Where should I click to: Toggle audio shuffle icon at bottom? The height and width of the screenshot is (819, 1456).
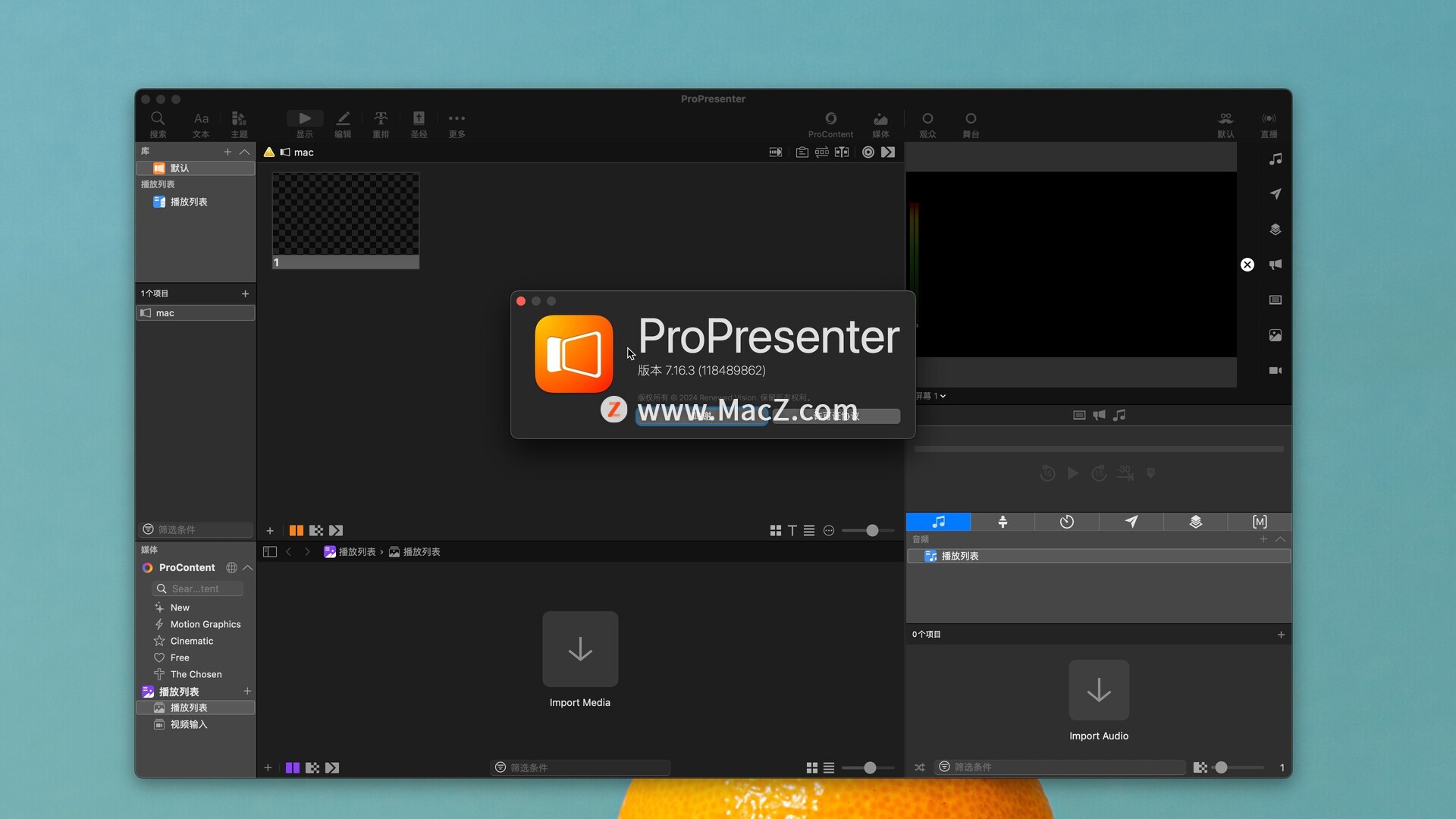(x=920, y=767)
